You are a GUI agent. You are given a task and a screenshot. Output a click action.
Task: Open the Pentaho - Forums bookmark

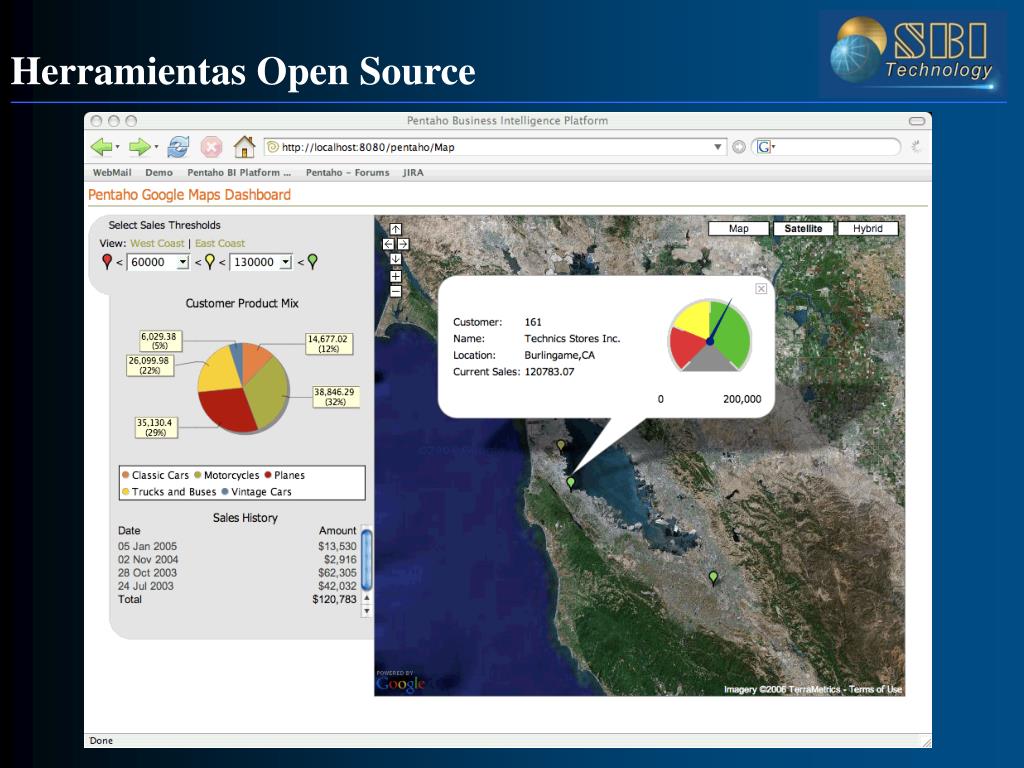[347, 172]
